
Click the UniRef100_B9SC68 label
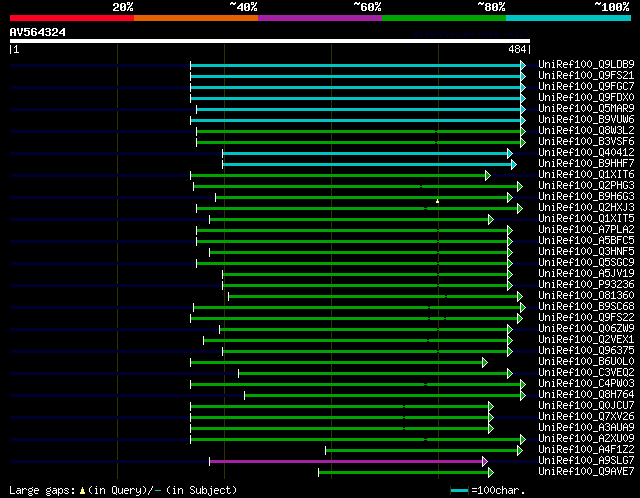click(586, 307)
